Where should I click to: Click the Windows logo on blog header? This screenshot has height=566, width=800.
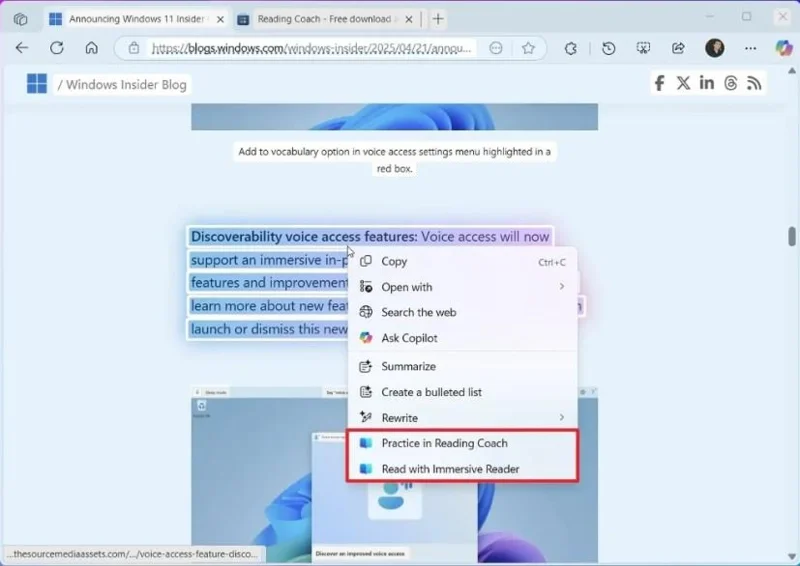[37, 84]
